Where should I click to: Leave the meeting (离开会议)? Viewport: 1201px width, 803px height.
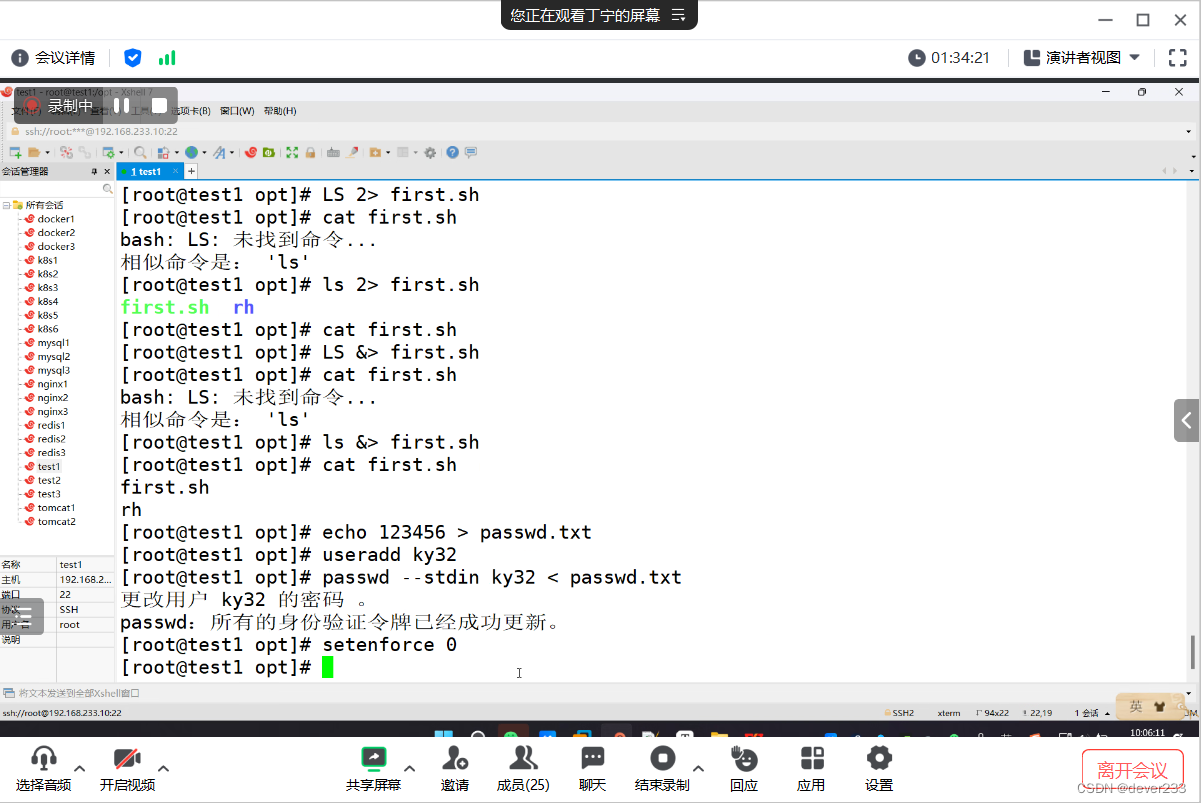(1132, 771)
